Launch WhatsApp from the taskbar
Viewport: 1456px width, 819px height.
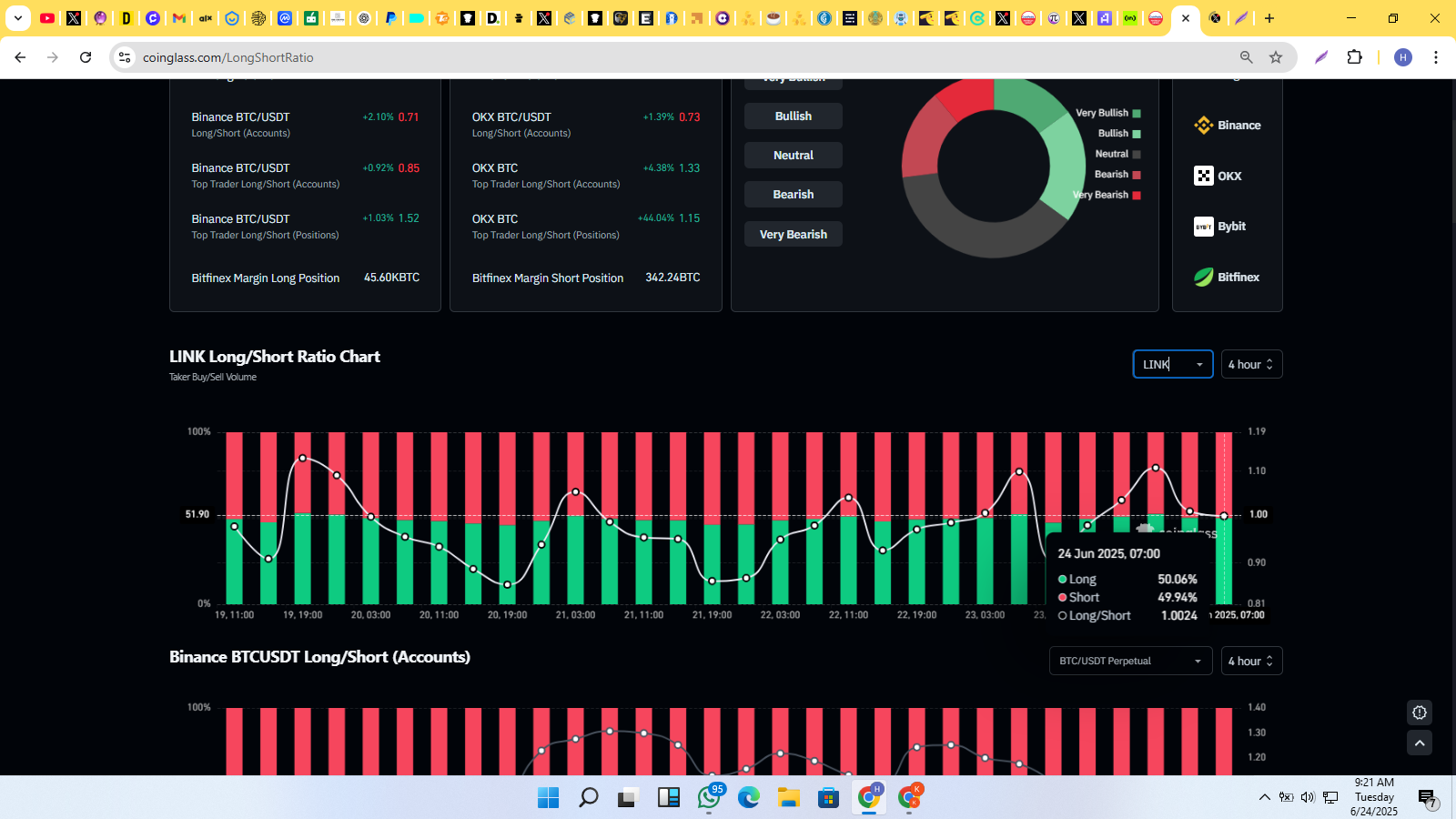click(x=709, y=798)
